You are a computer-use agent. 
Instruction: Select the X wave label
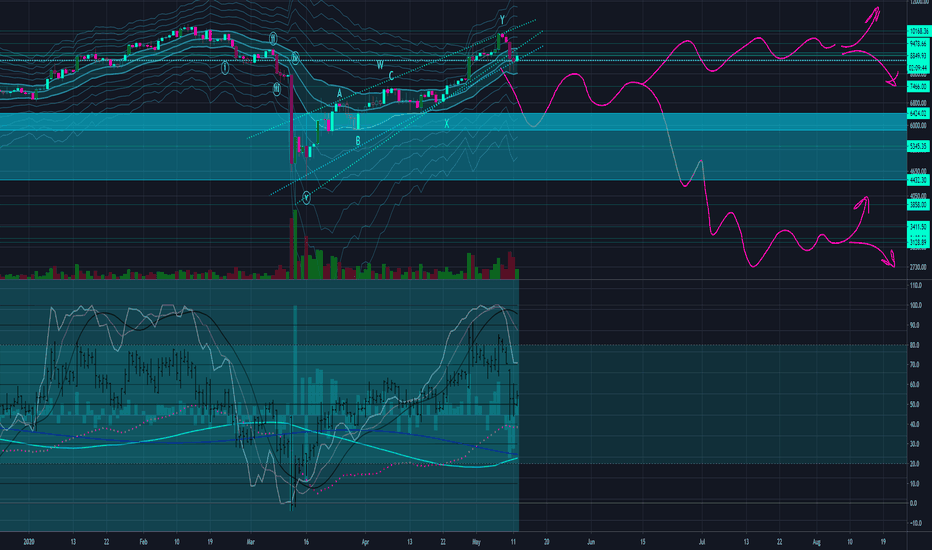click(446, 124)
